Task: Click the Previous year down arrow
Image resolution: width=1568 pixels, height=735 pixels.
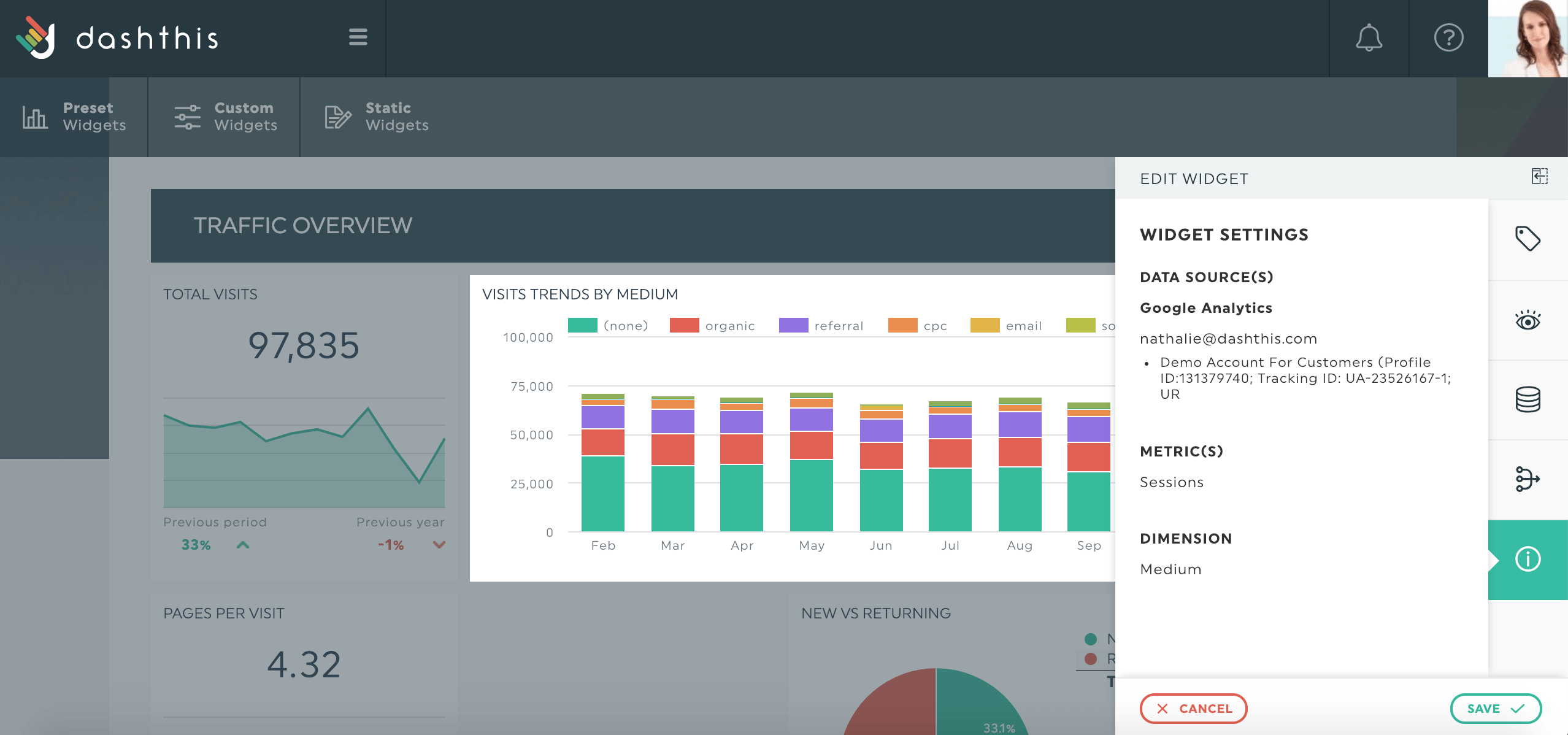Action: click(439, 545)
